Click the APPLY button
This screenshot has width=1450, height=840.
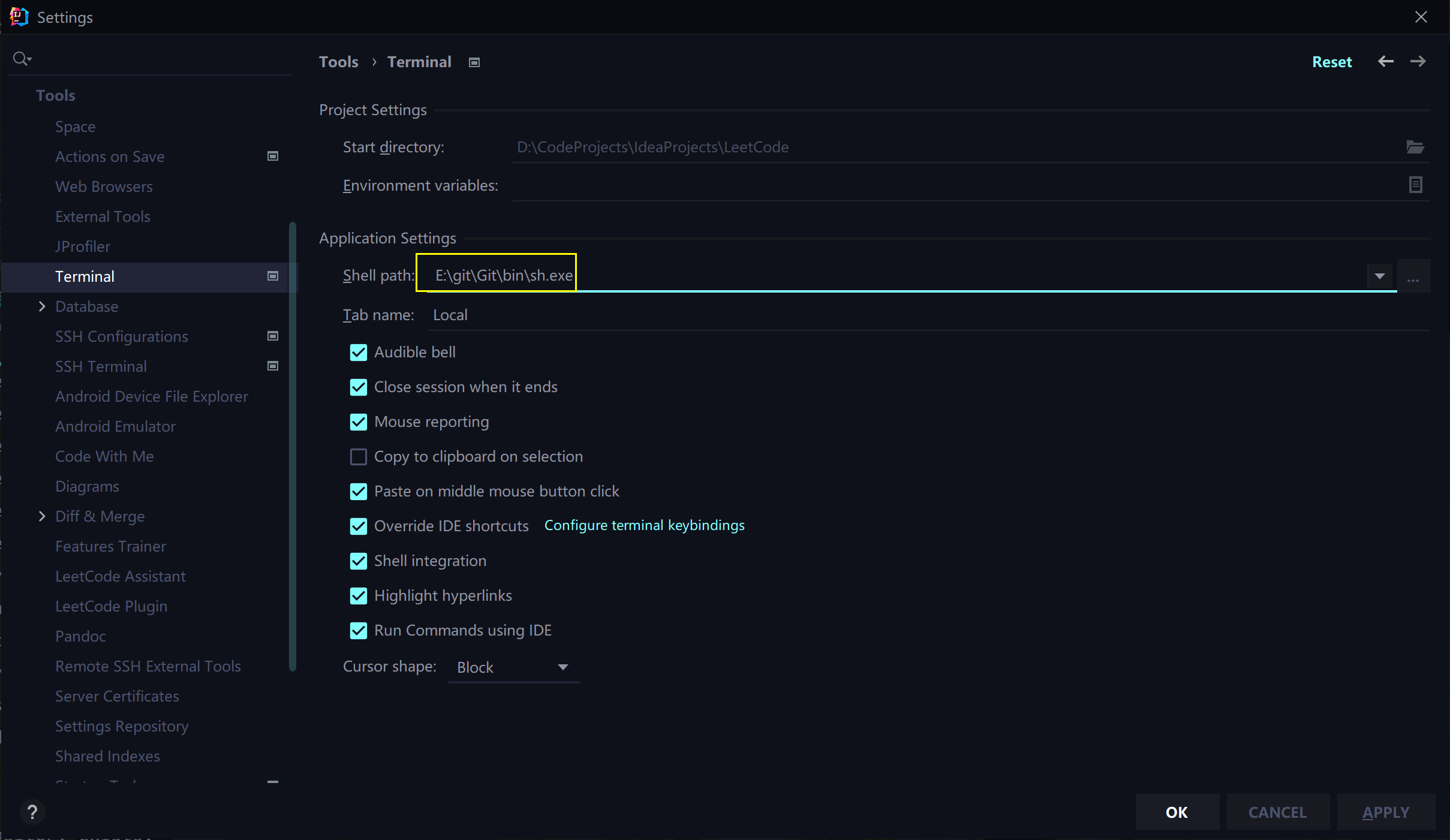(1386, 812)
